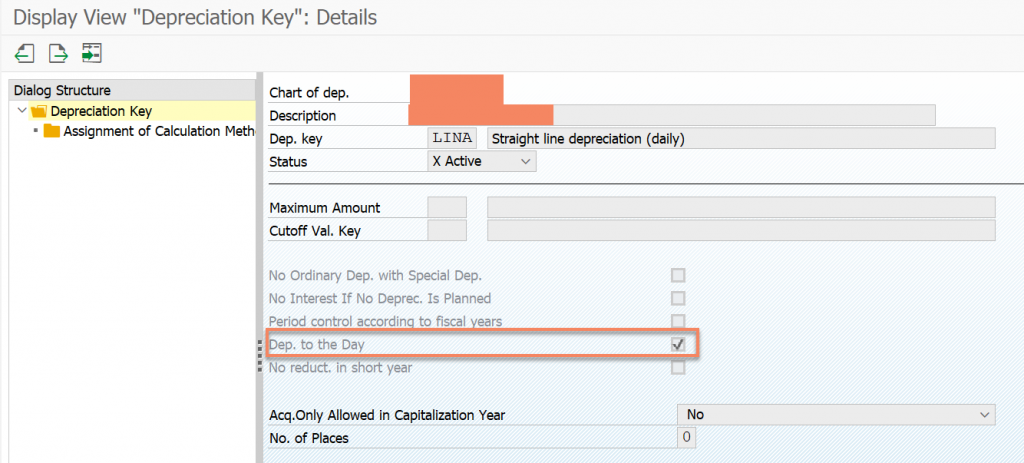Image resolution: width=1024 pixels, height=463 pixels.
Task: Toggle No Interest If No Deprec. Is Planned checkbox
Action: click(x=679, y=298)
